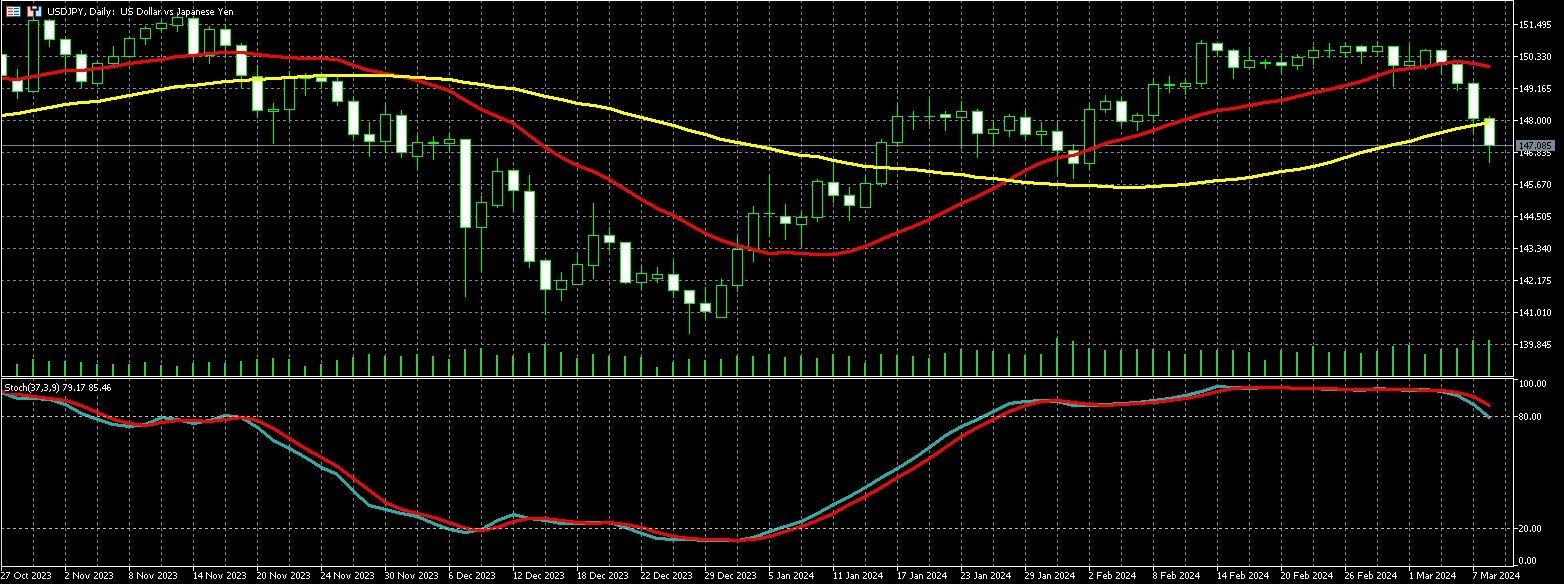Click the 8 Feb 2024 date label
1564x584 pixels.
click(1176, 576)
